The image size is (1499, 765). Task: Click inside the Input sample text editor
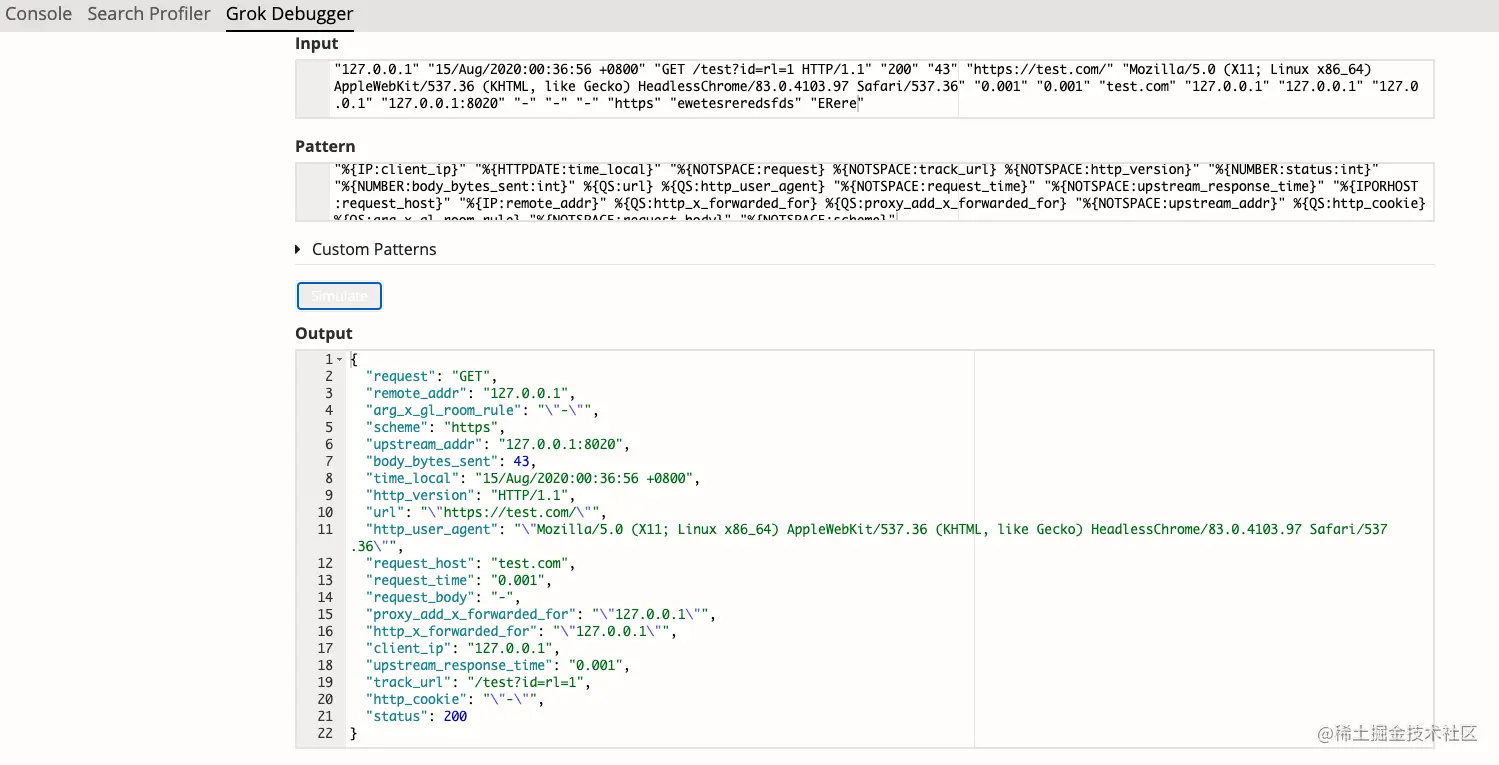[865, 88]
